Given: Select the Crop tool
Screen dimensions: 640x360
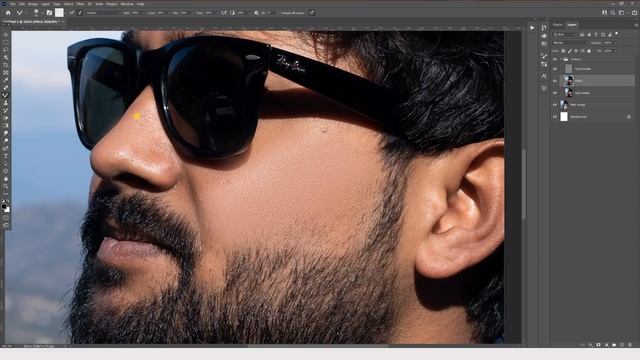Looking at the screenshot, I should (x=6, y=65).
